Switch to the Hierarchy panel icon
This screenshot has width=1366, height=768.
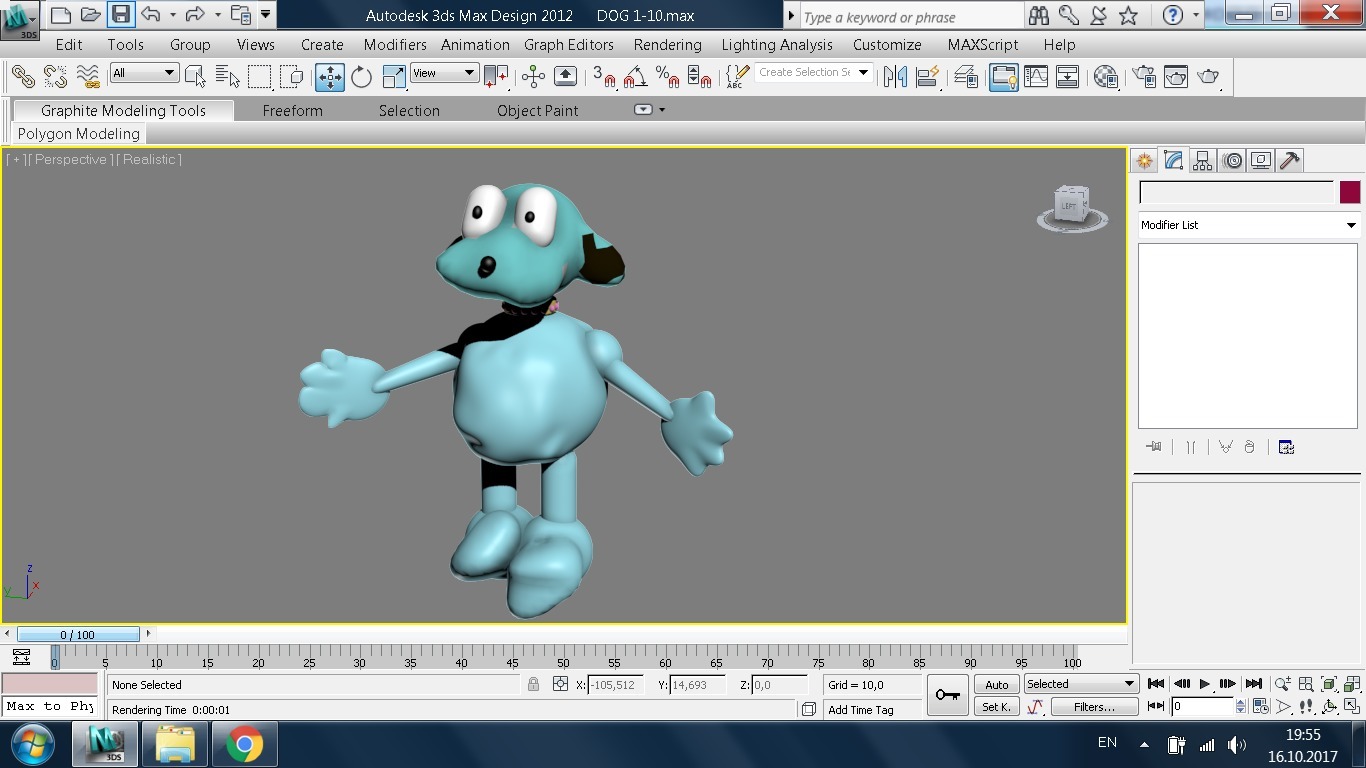pos(1203,161)
